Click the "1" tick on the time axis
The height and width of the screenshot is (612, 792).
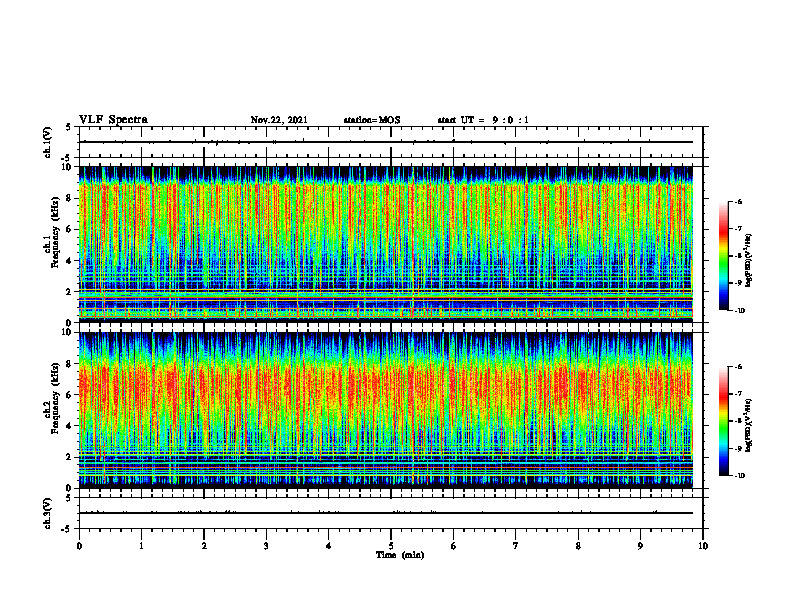coord(141,546)
